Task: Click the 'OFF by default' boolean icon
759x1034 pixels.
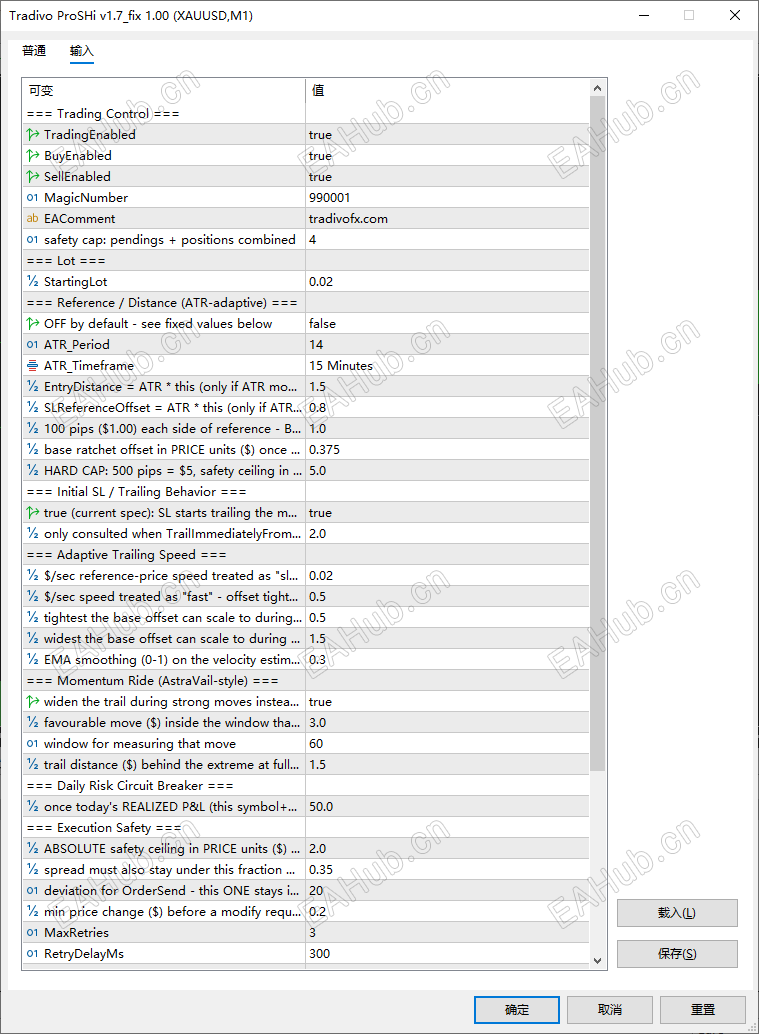Action: [x=32, y=324]
